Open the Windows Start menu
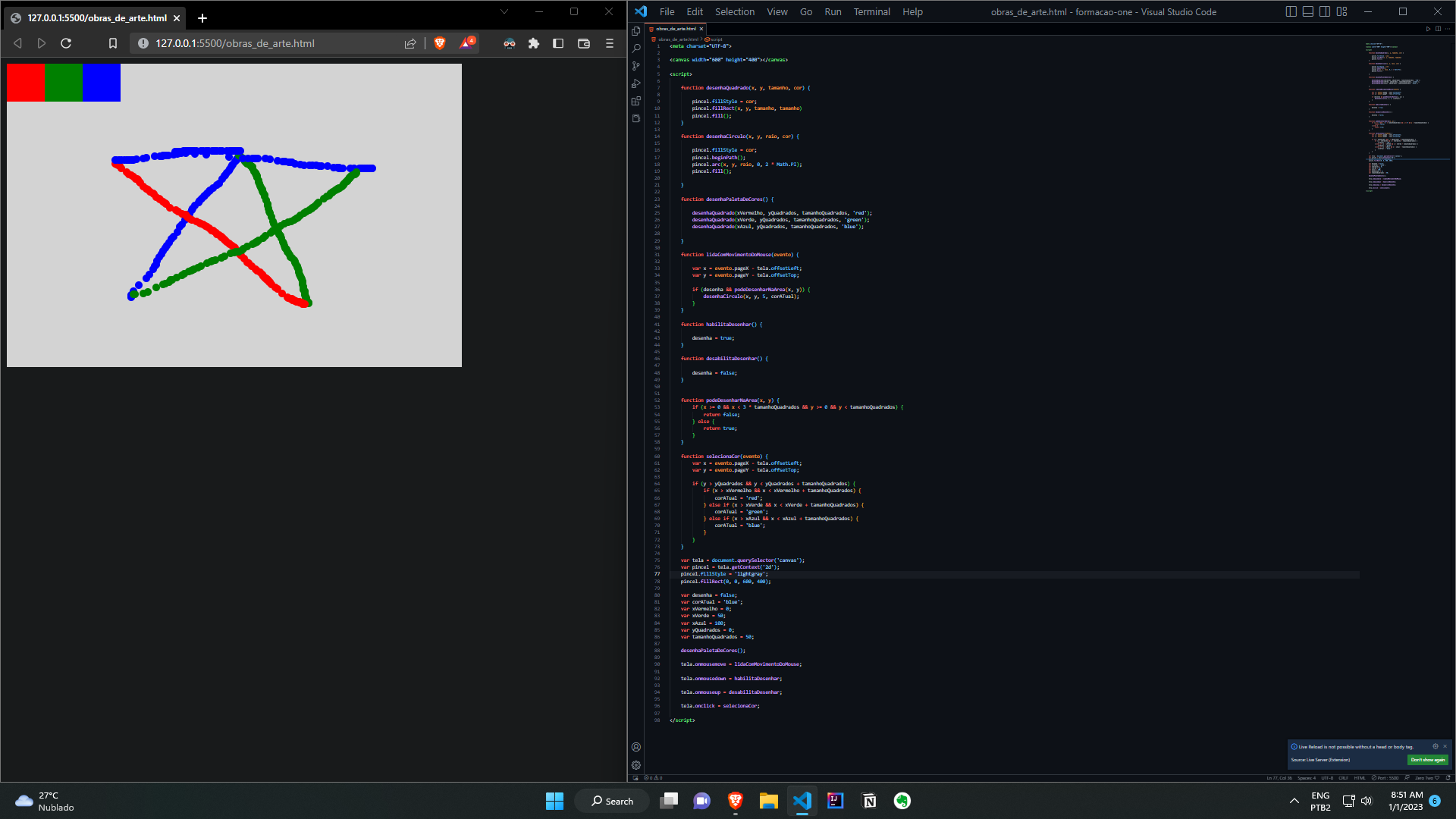The image size is (1456, 819). [554, 801]
